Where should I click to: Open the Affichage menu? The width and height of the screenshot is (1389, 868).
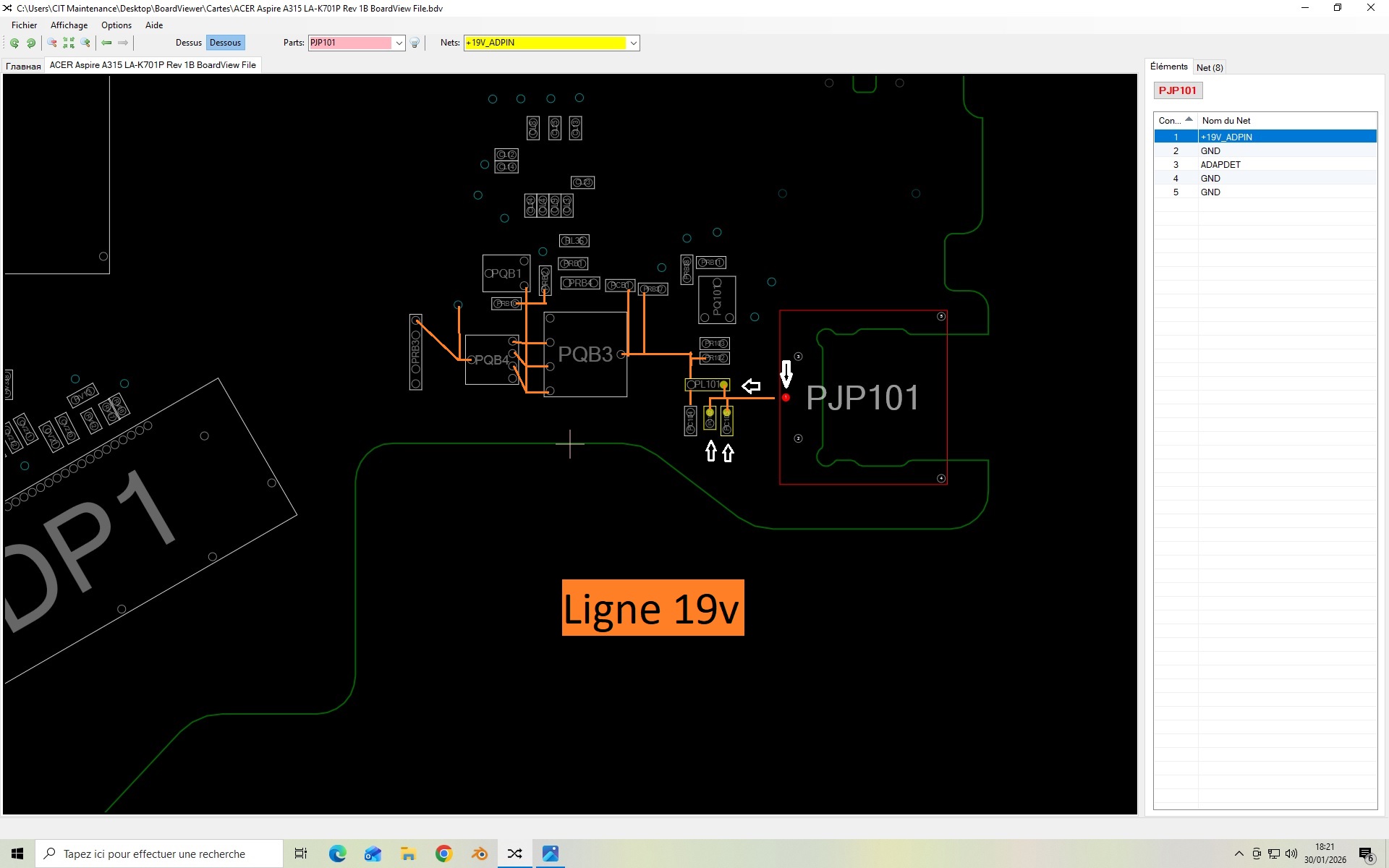click(x=69, y=25)
